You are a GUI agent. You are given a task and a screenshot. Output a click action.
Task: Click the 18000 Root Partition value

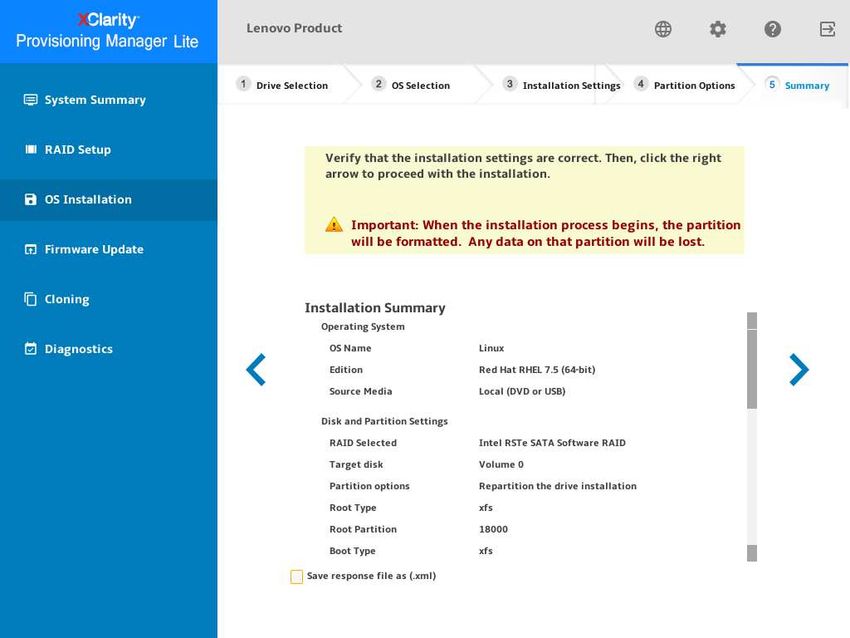[493, 530]
